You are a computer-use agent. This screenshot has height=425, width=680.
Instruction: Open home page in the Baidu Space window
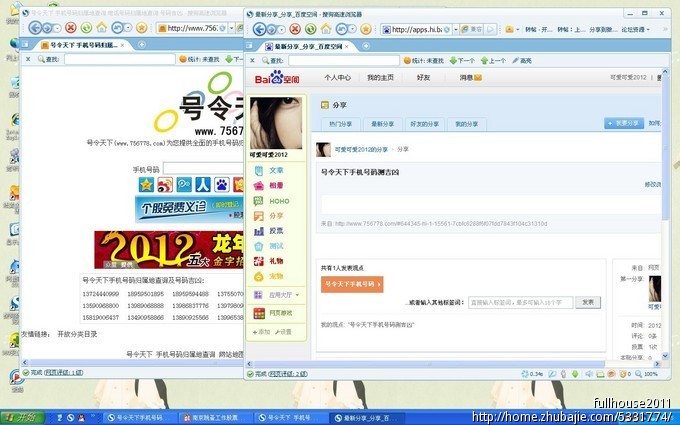[x=326, y=29]
